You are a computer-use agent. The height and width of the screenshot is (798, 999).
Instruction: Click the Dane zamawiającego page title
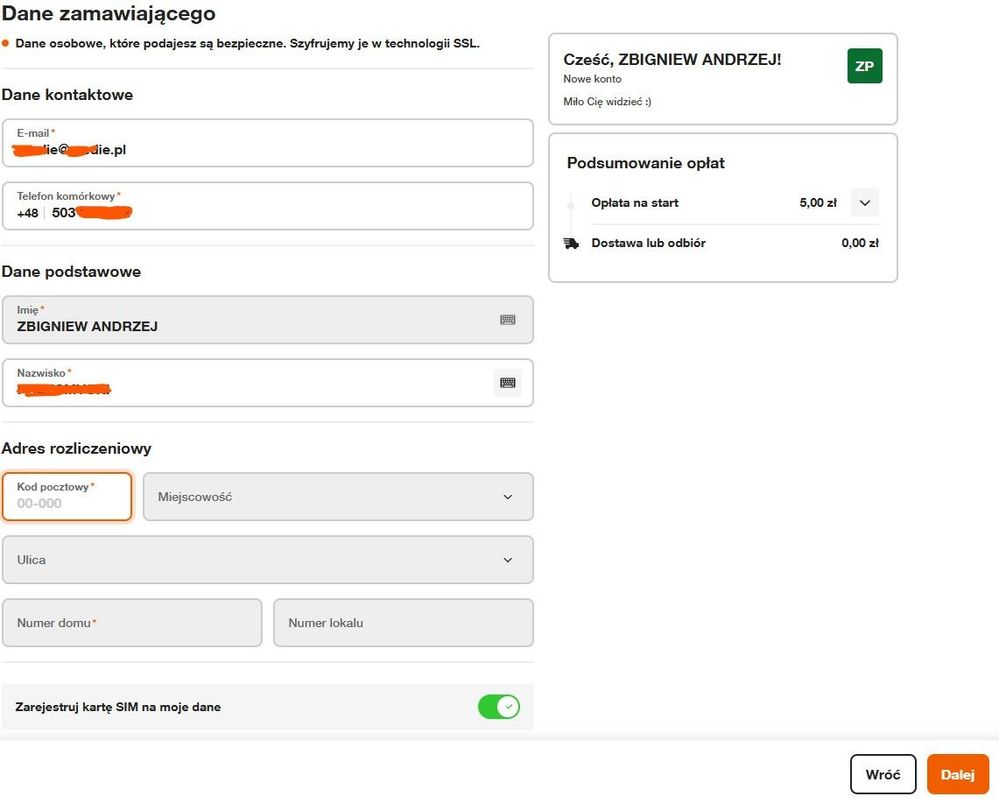click(109, 13)
